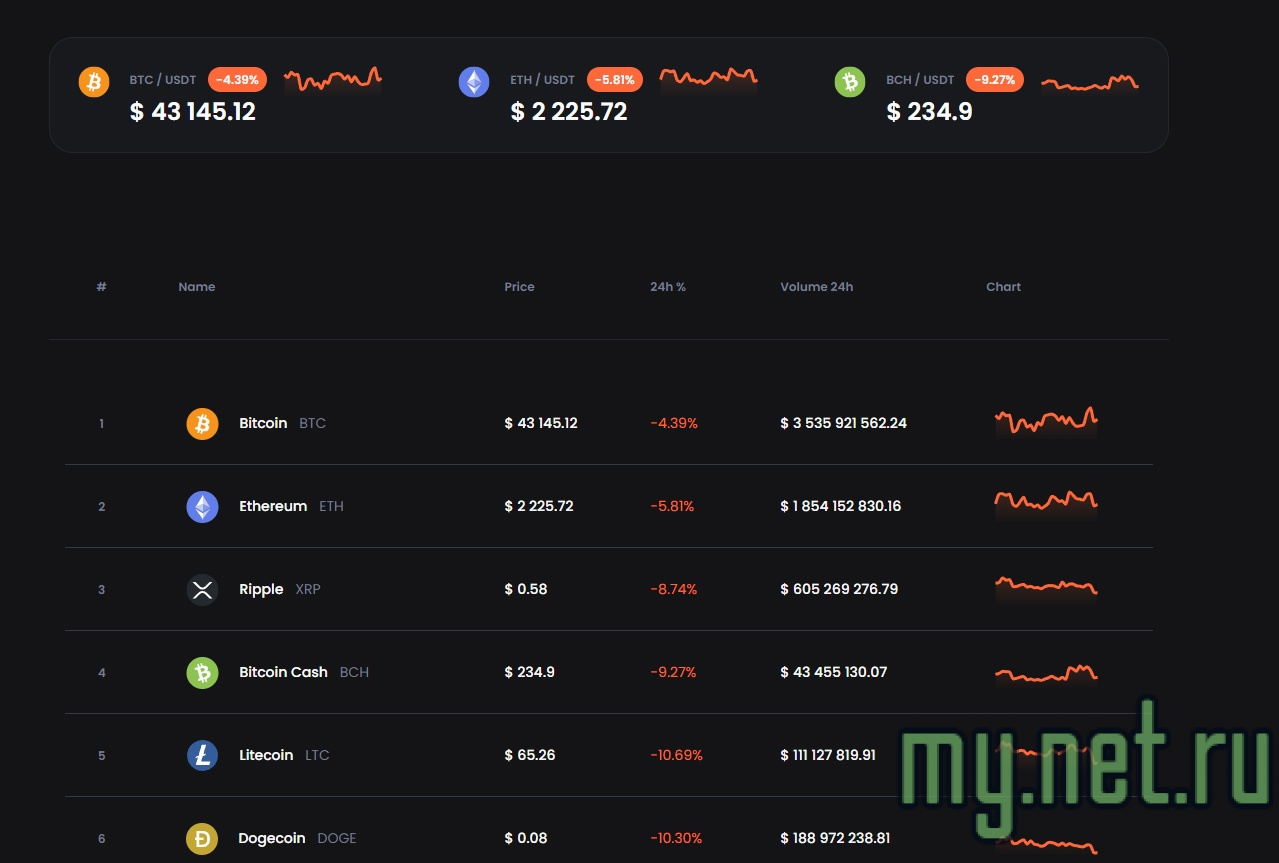Open the Ripple sparkline chart in the table row
The width and height of the screenshot is (1279, 863).
click(1046, 587)
